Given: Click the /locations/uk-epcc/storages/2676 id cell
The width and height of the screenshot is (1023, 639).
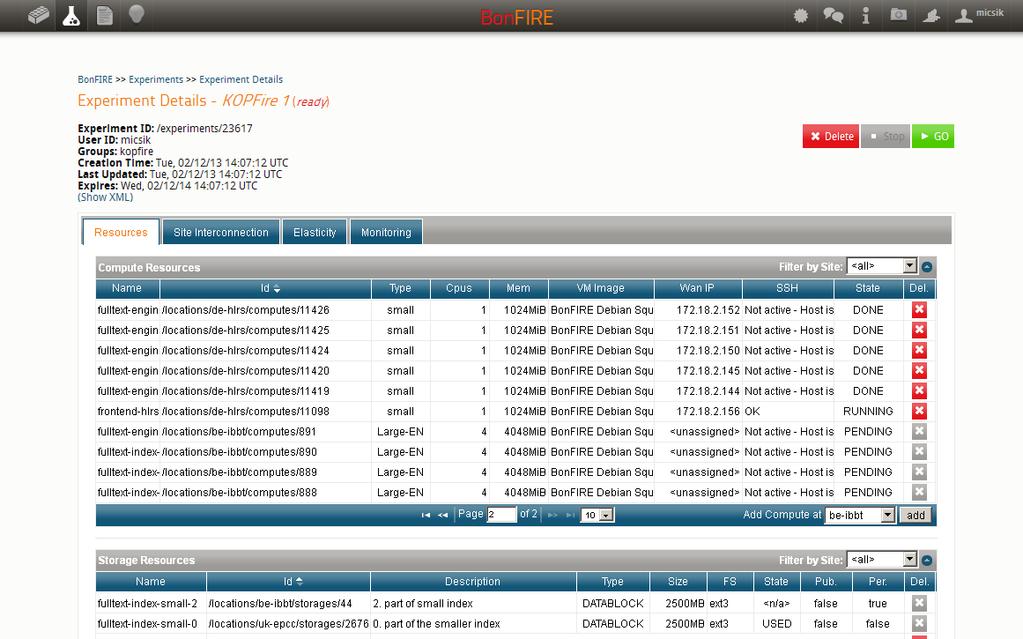Looking at the screenshot, I should pos(288,624).
